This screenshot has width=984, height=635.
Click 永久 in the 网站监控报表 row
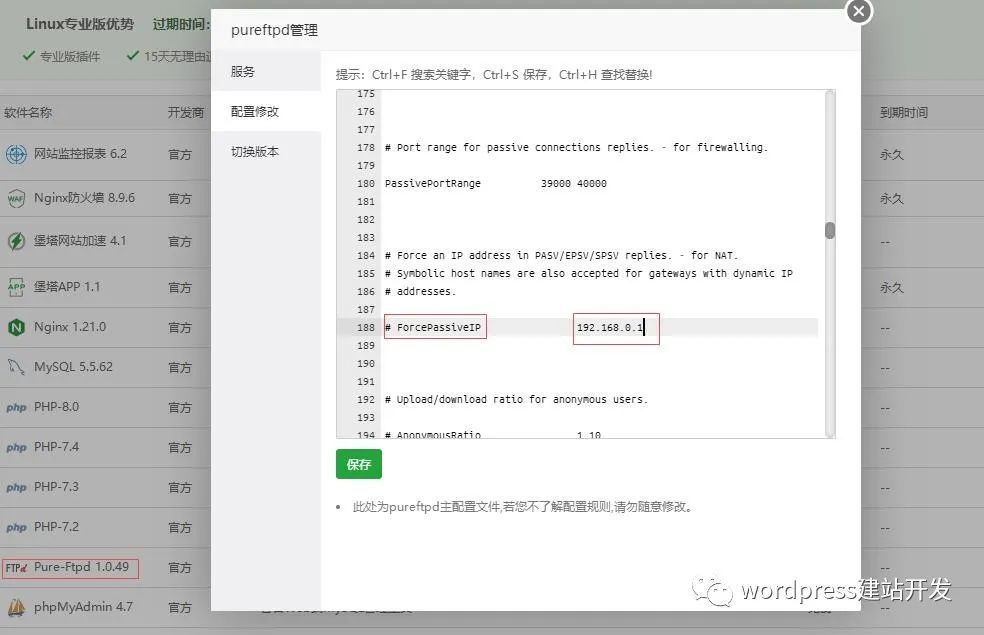(892, 154)
